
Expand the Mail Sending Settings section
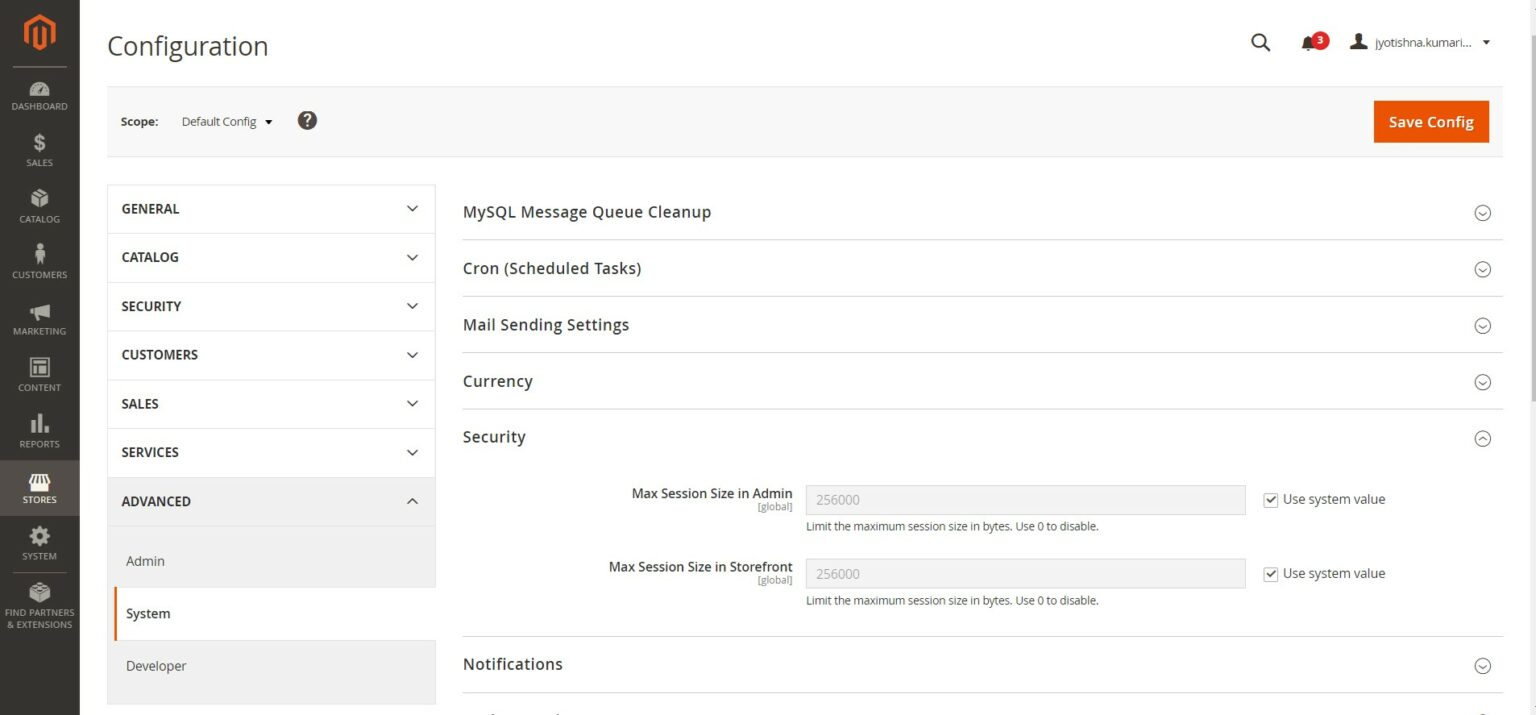click(982, 325)
